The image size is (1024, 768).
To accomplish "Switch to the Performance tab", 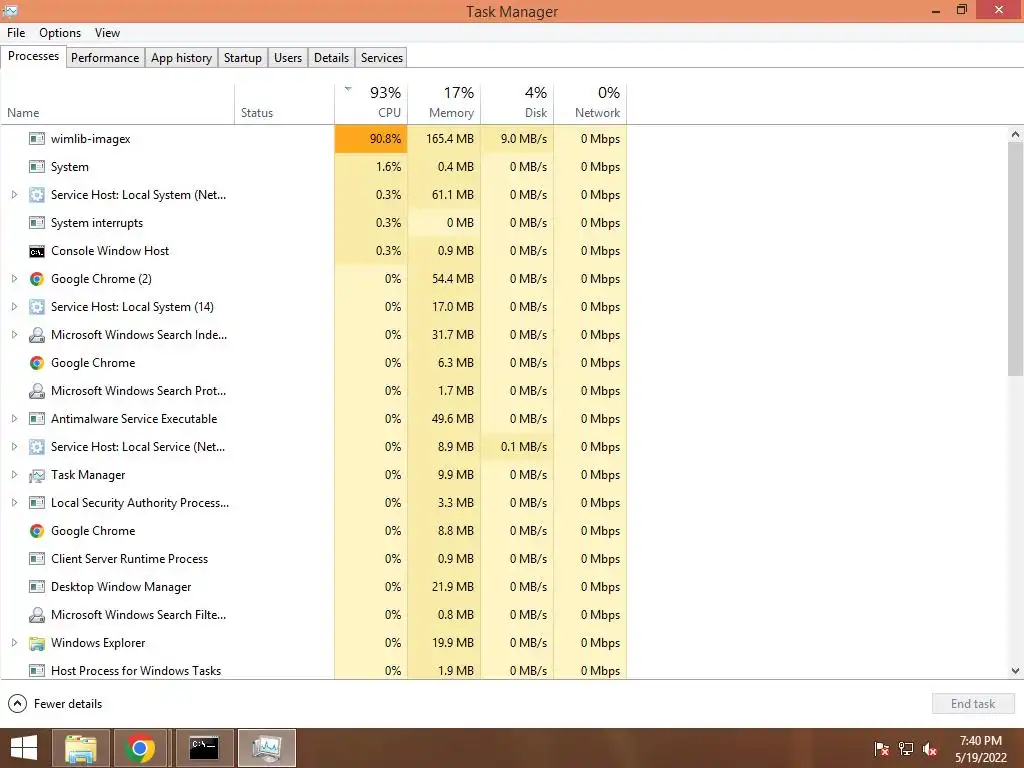I will (x=105, y=57).
